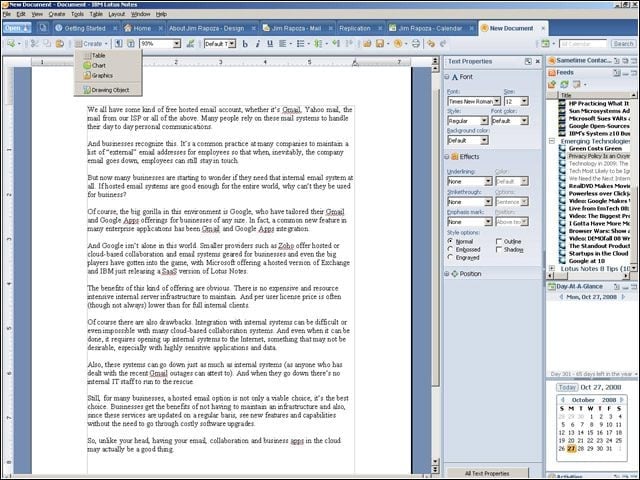Float the Text Properties panel
Screen dimensions: 640x480
(528, 62)
